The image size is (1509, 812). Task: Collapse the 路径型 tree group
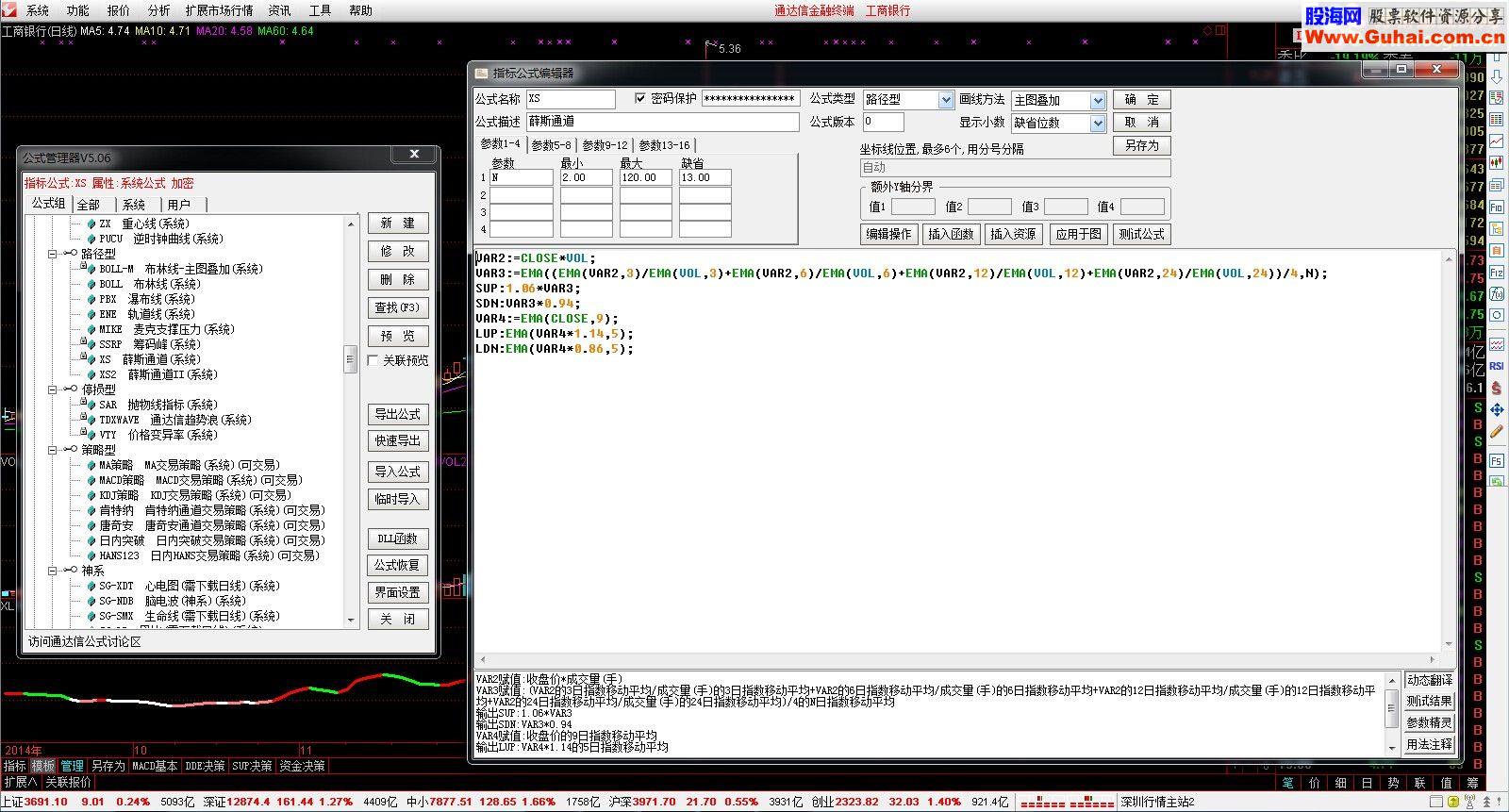pyautogui.click(x=53, y=254)
